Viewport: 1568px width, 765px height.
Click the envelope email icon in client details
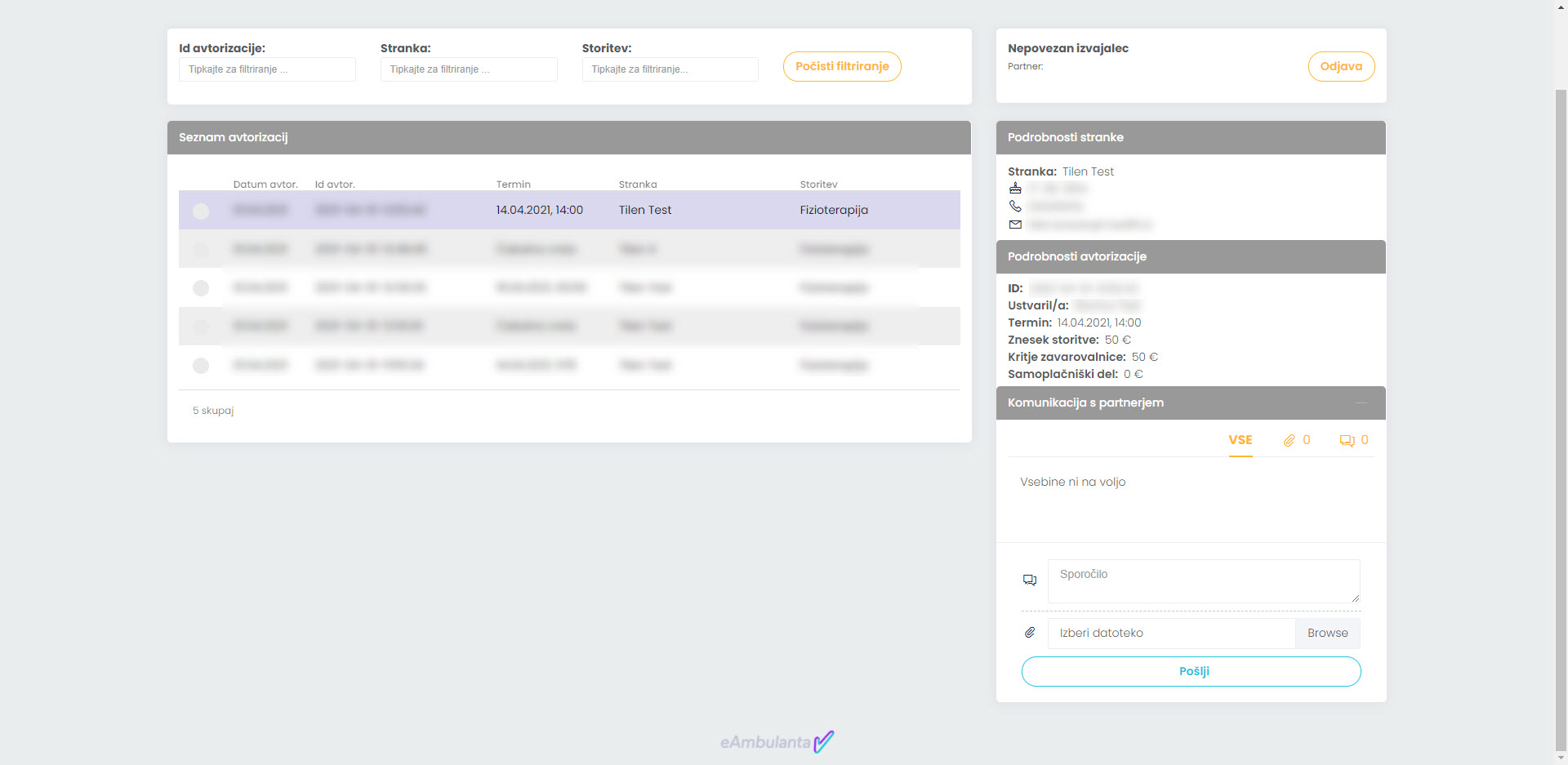(1015, 225)
